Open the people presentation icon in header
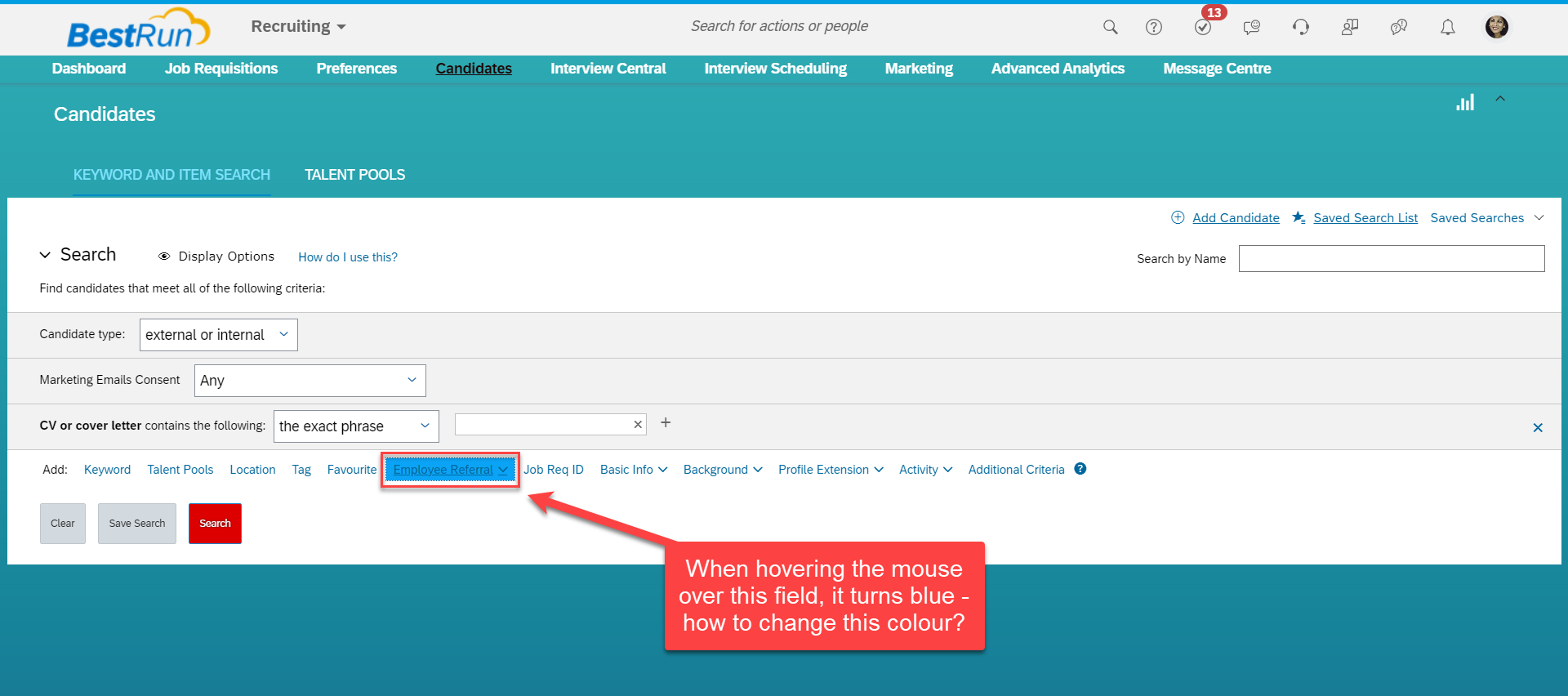This screenshot has width=1568, height=696. pyautogui.click(x=1350, y=27)
